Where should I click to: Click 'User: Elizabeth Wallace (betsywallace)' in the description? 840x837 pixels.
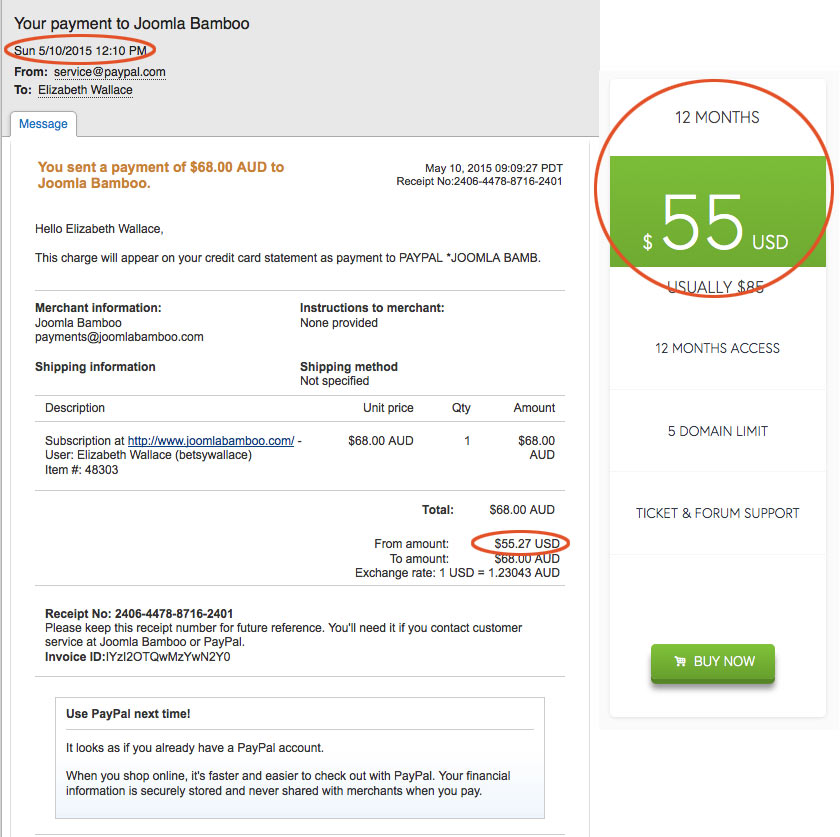point(148,455)
